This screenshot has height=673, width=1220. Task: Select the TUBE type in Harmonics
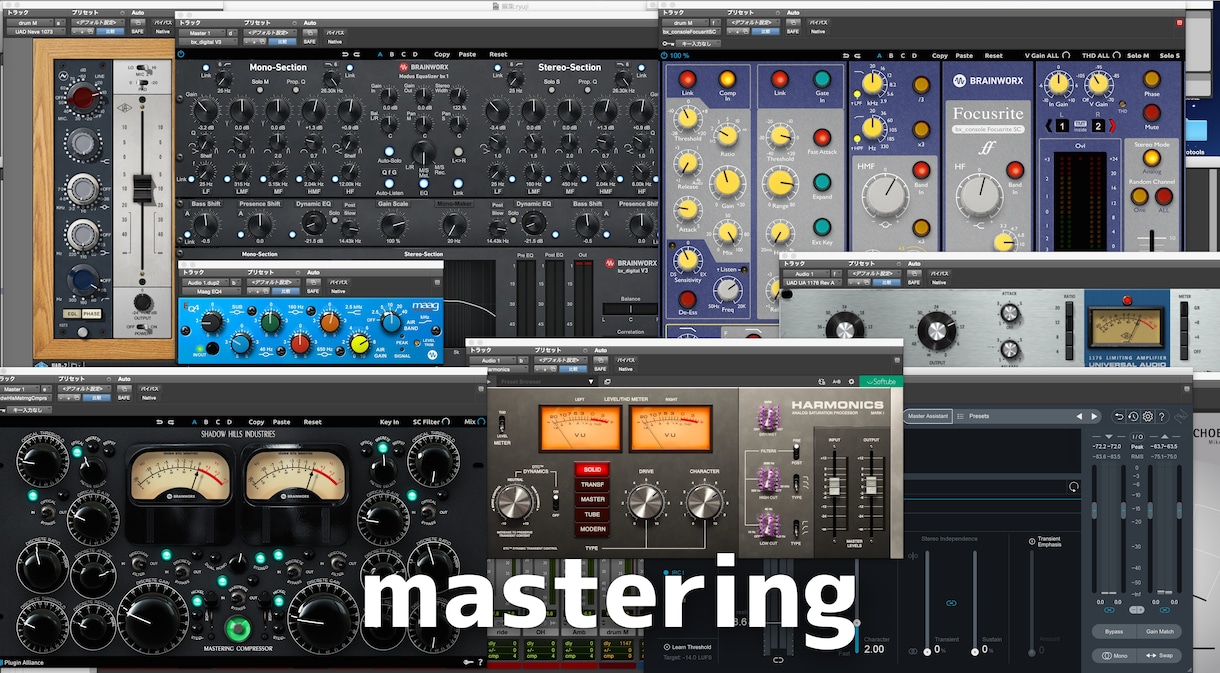point(592,515)
